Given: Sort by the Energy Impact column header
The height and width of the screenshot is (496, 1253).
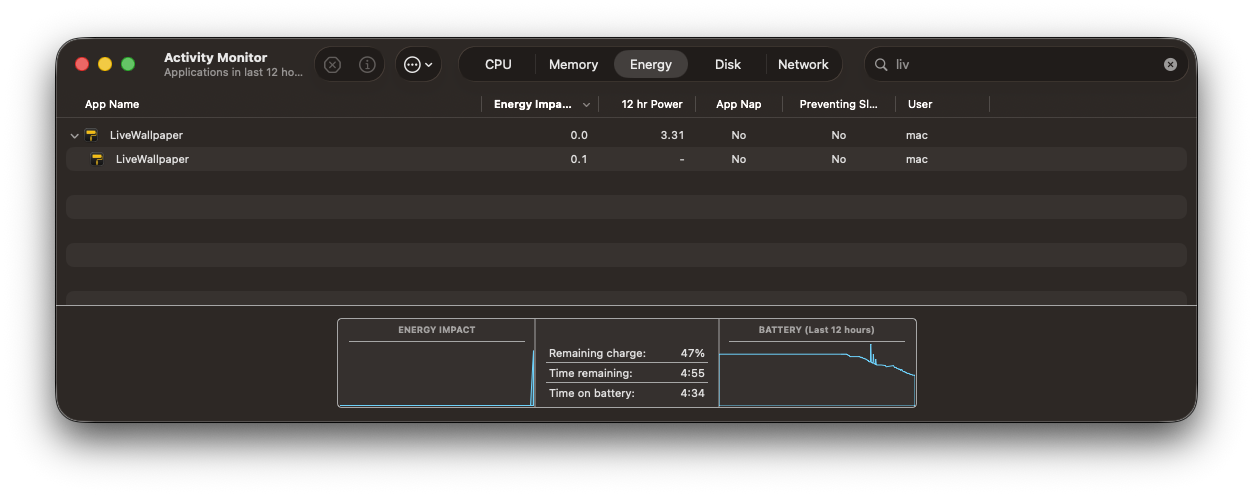Looking at the screenshot, I should click(x=533, y=104).
